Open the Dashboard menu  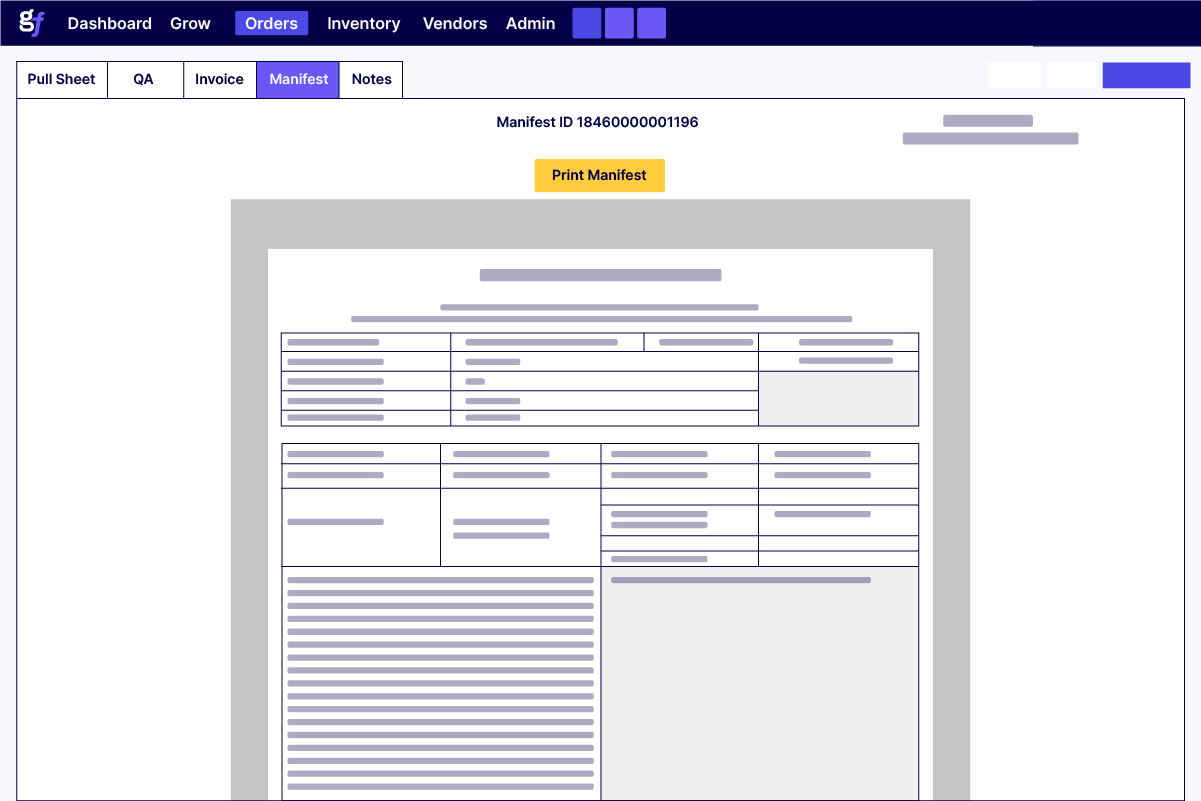(110, 23)
